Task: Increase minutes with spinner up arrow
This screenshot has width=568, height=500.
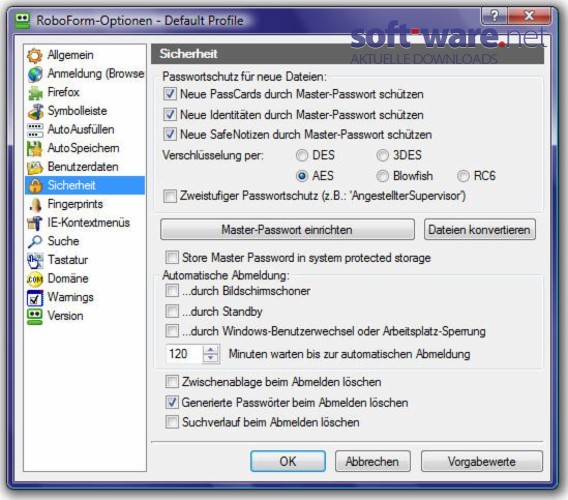Action: coord(210,350)
